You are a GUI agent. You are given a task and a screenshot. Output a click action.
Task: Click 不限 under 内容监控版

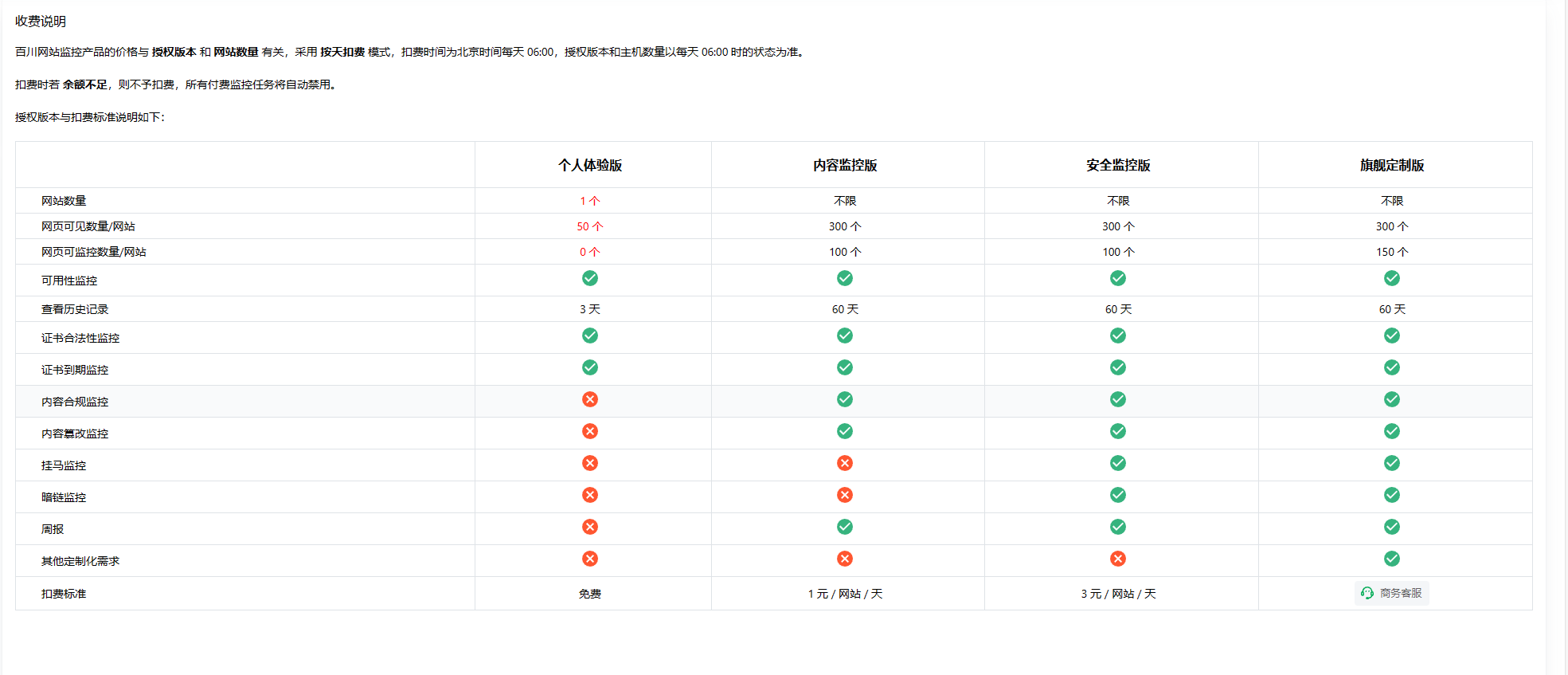[x=845, y=201]
